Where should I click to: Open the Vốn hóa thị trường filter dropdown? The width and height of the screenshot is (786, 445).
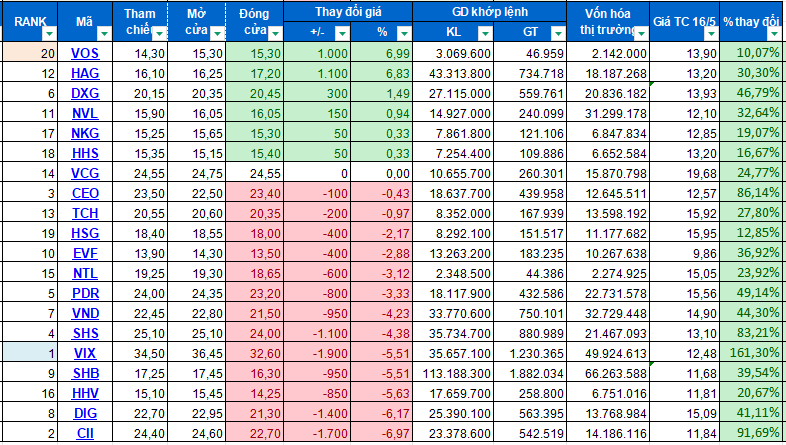click(641, 34)
